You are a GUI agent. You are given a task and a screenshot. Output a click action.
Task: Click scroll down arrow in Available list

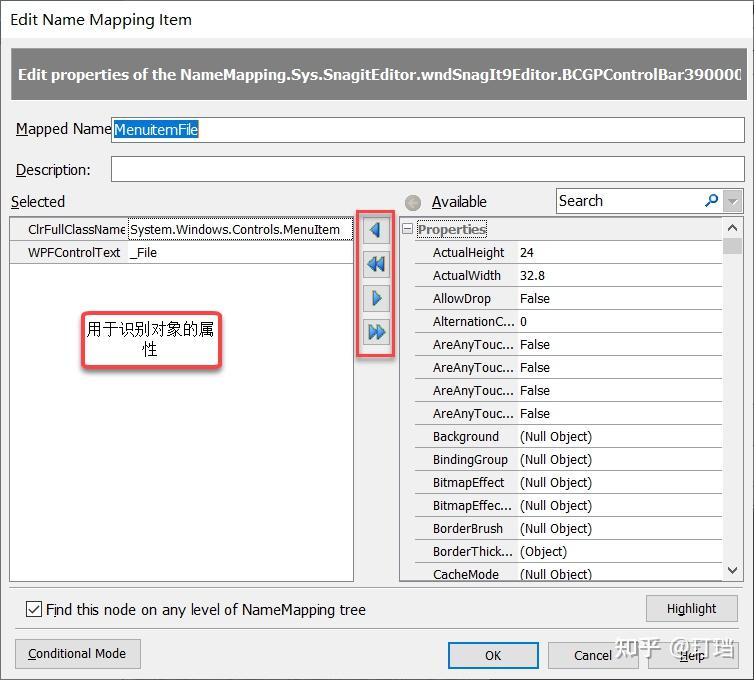click(x=732, y=570)
